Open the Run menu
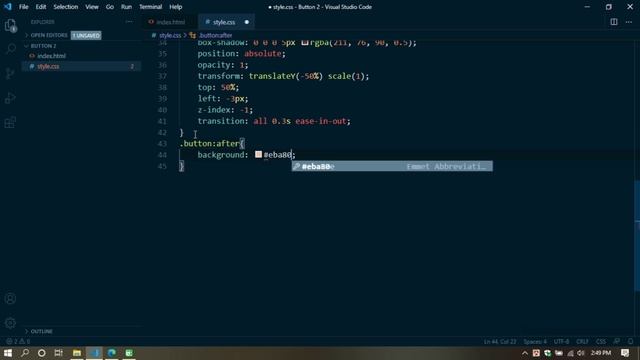The image size is (640, 360). [x=127, y=7]
